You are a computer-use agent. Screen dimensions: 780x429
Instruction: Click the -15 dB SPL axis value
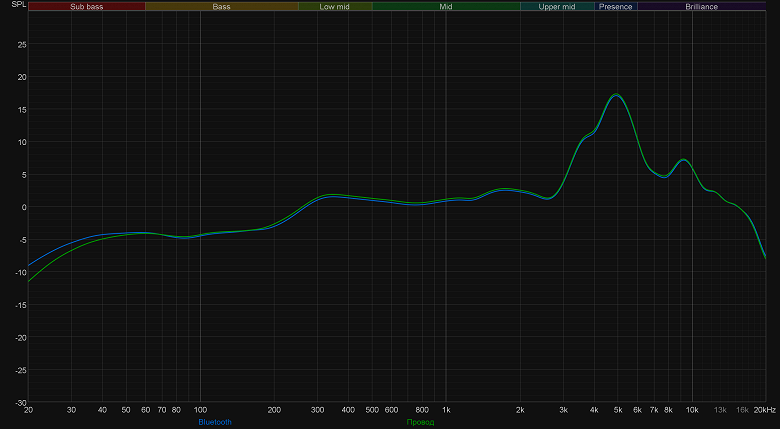tap(20, 305)
